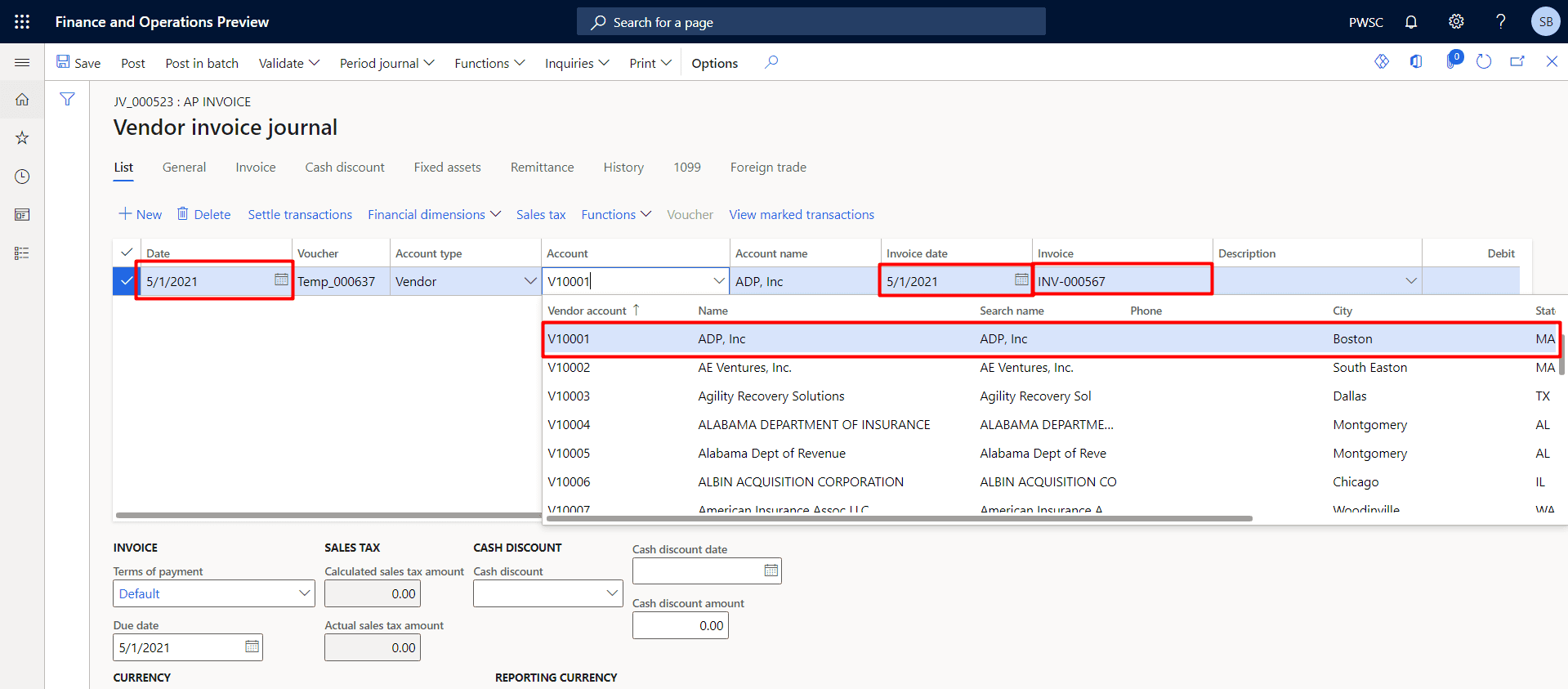Switch to the Remittance tab

tap(542, 168)
